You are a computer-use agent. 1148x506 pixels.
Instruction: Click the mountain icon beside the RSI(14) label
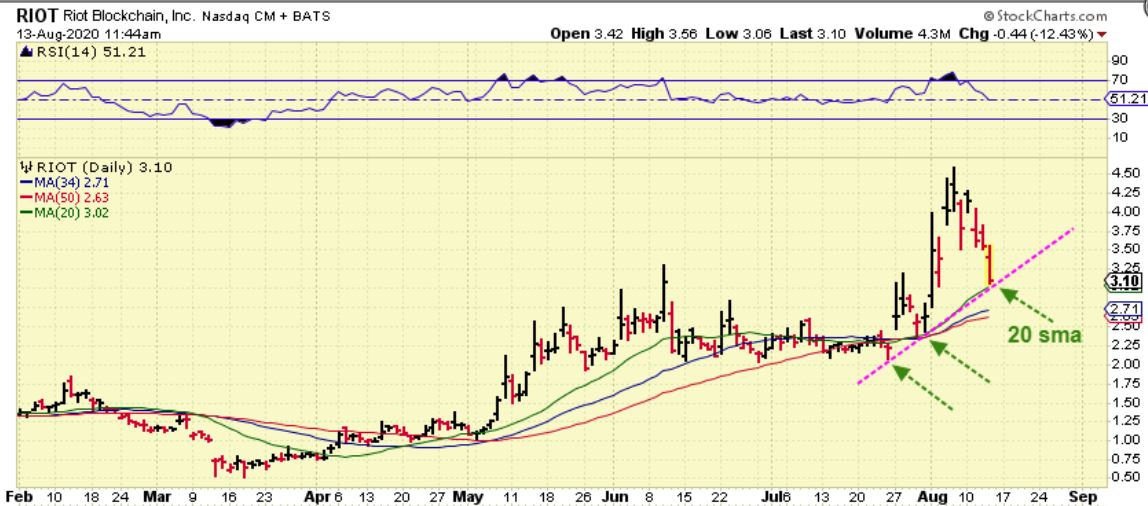coord(26,51)
